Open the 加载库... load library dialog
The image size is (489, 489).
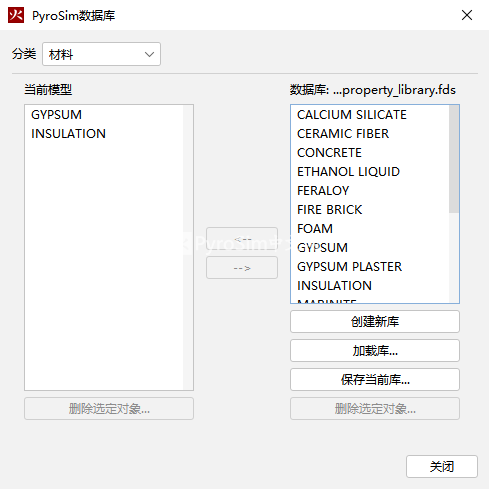(x=375, y=351)
